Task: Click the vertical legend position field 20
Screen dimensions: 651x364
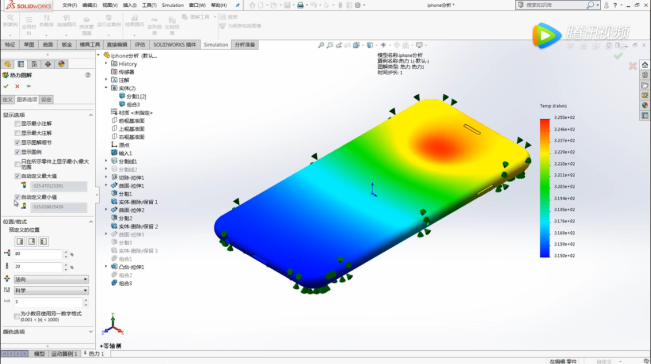Action: [38, 266]
